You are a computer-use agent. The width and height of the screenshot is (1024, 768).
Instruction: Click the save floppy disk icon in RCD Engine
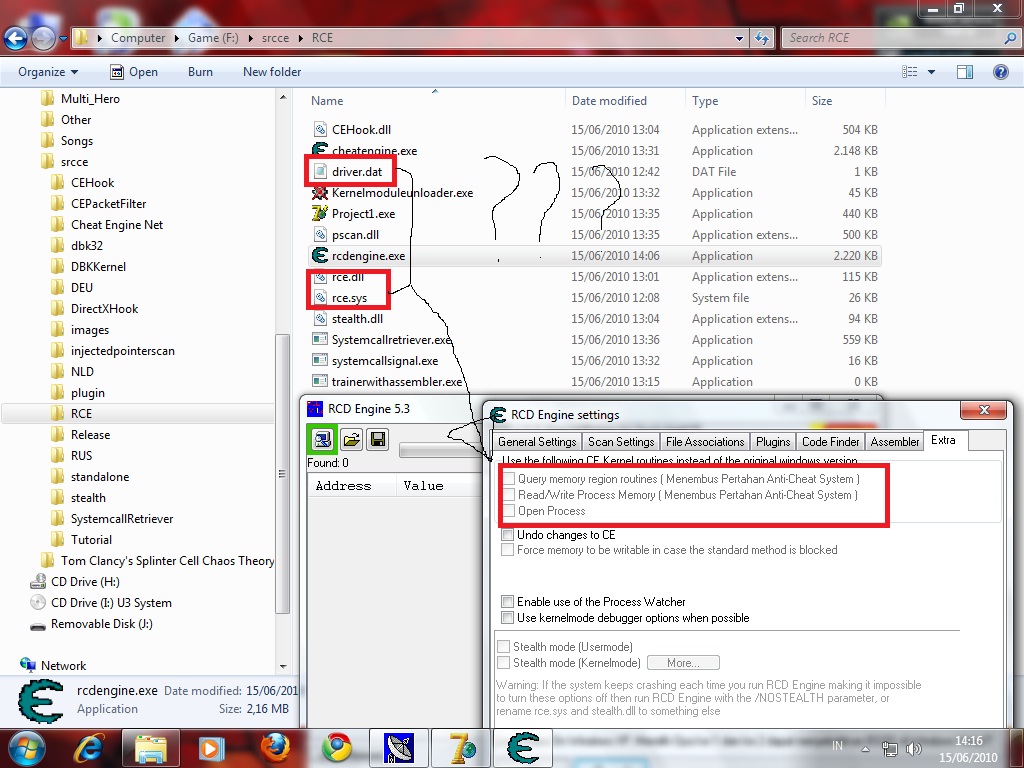click(377, 439)
